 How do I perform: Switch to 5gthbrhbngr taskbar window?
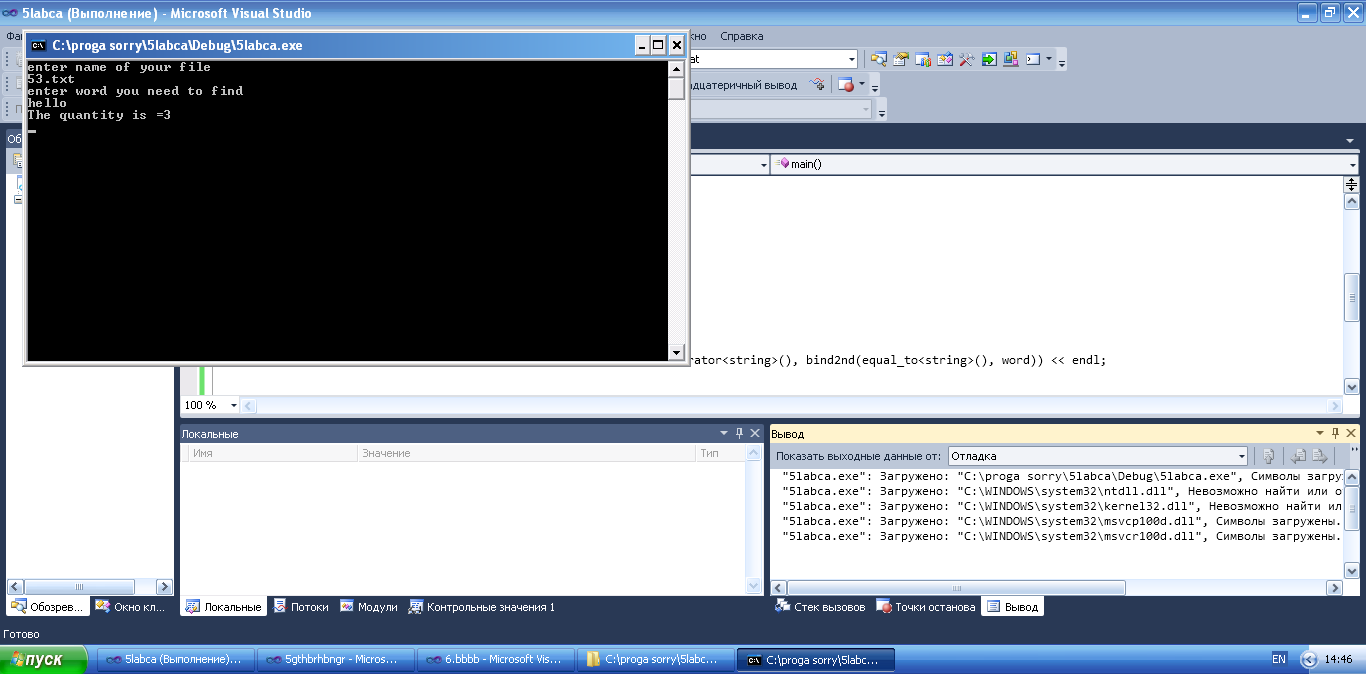coord(335,660)
